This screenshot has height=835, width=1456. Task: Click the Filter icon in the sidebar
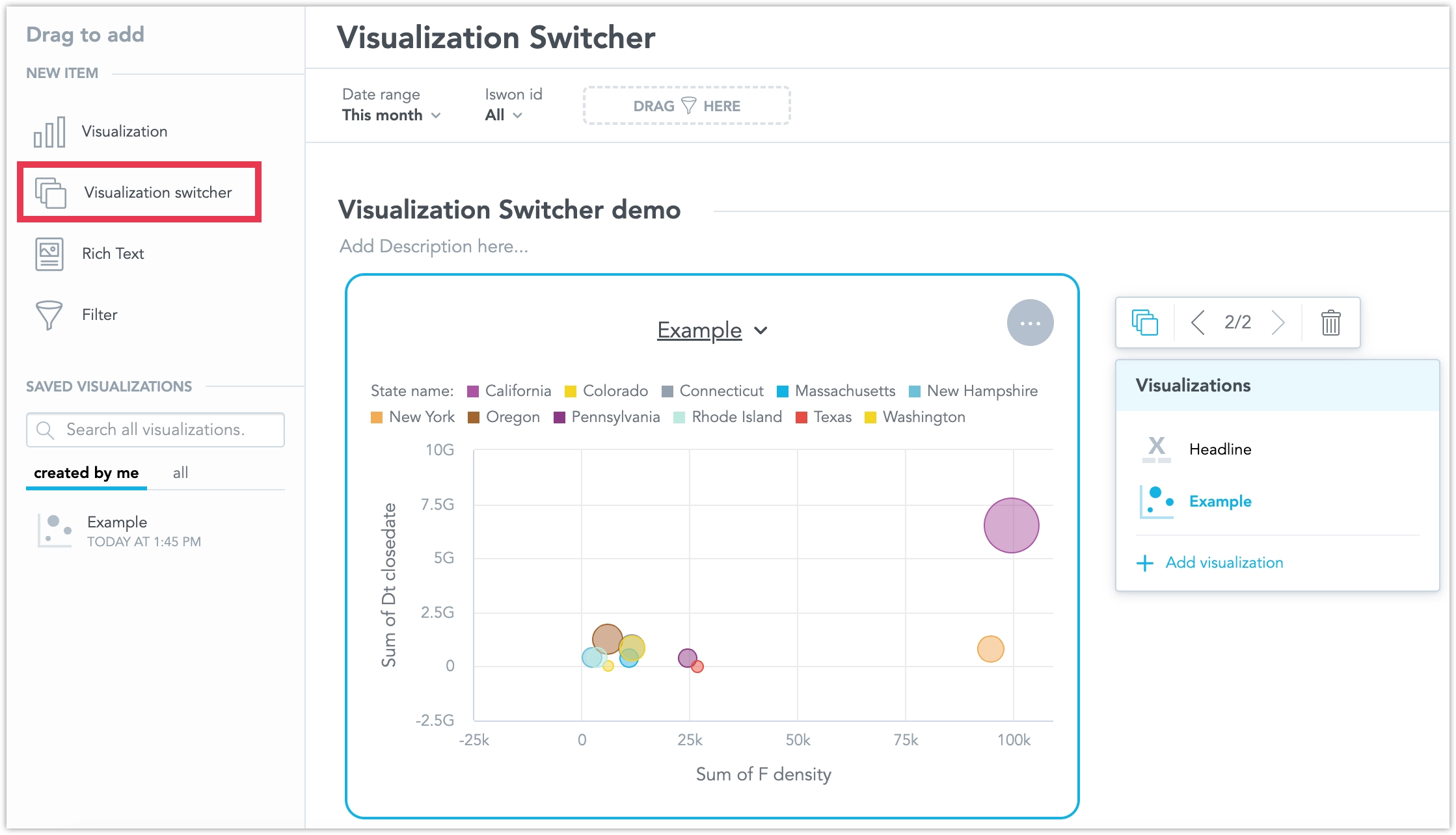(x=49, y=315)
